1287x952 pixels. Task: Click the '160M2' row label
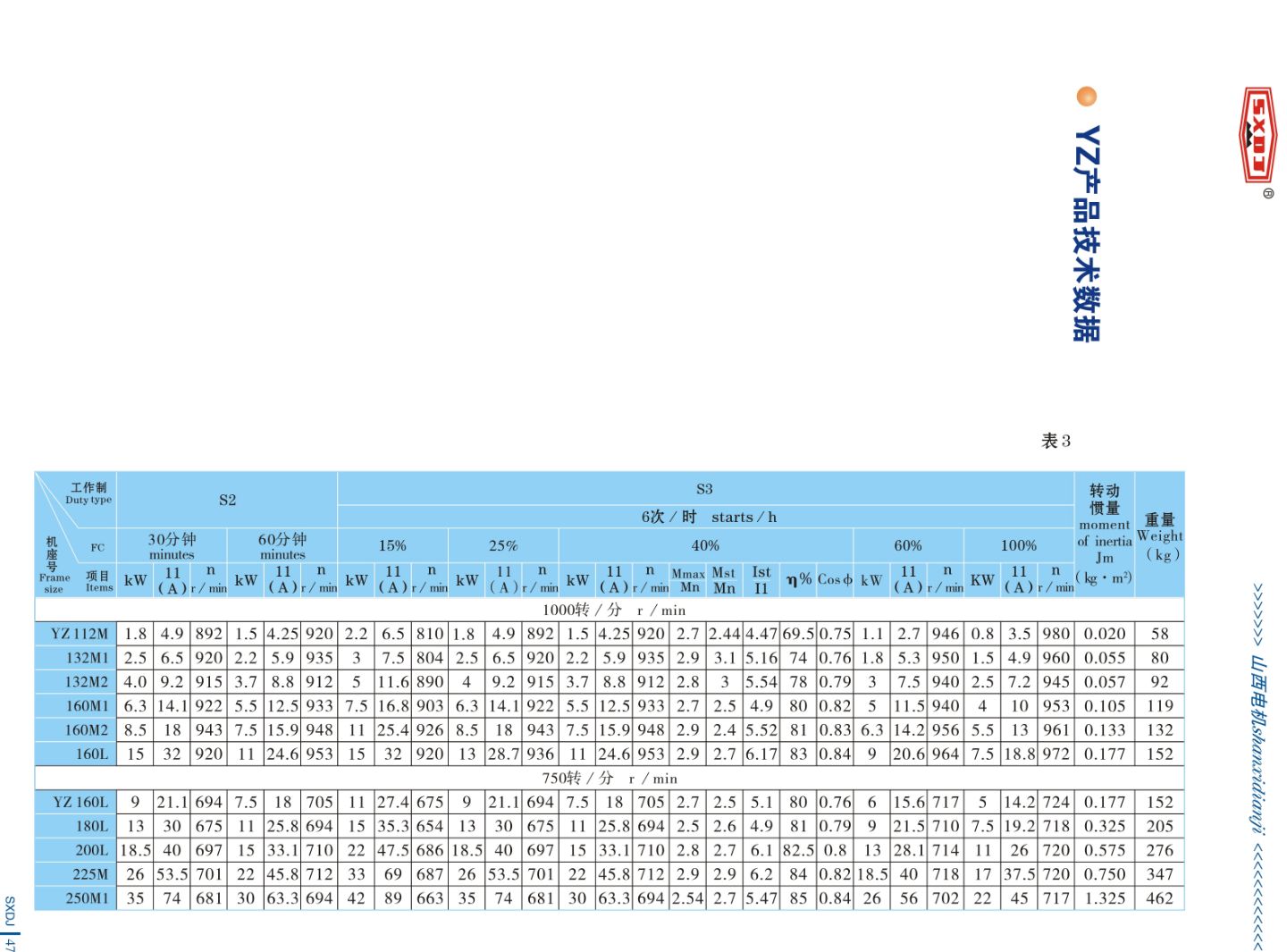[87, 730]
